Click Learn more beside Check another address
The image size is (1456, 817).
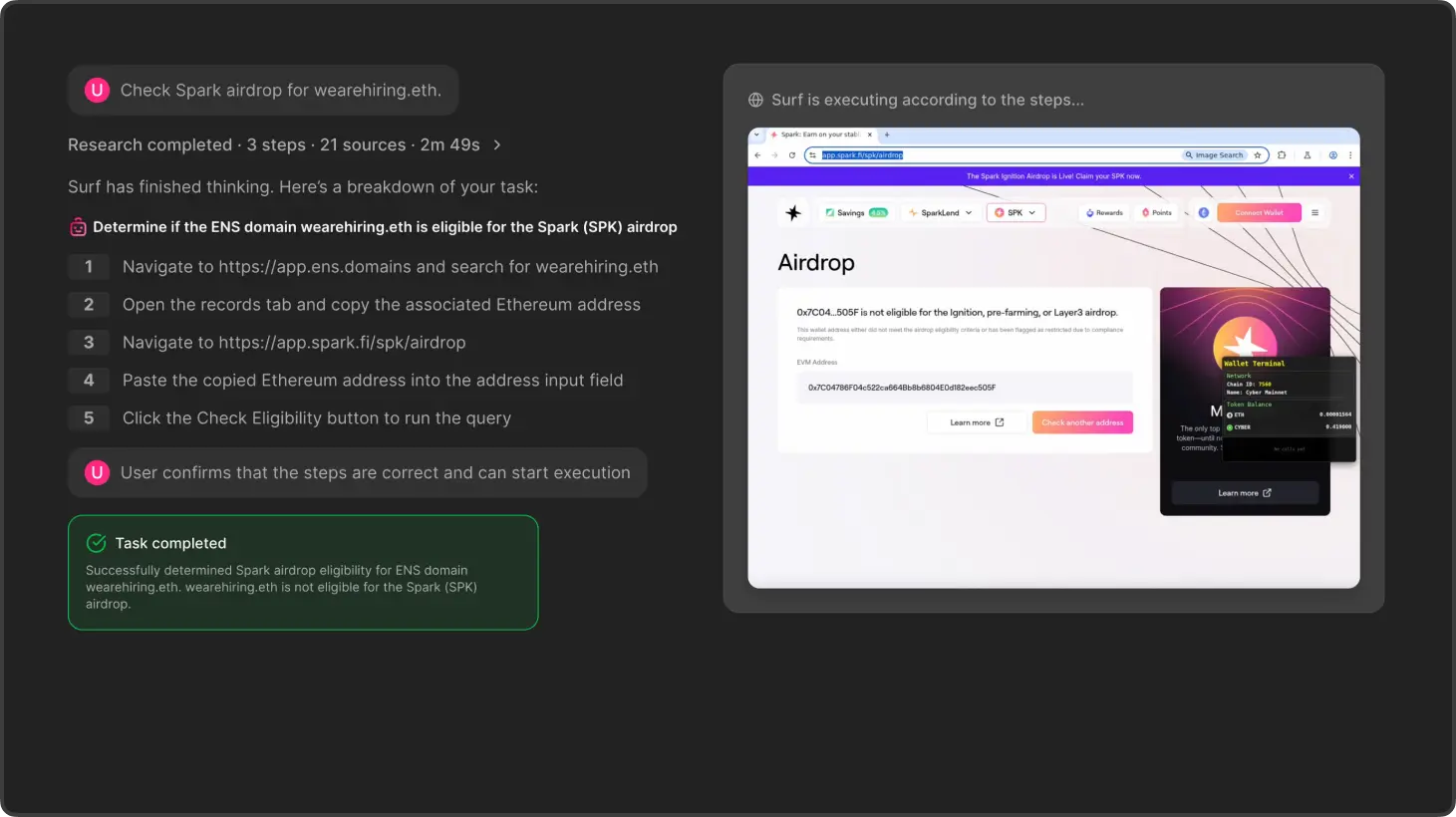(977, 422)
